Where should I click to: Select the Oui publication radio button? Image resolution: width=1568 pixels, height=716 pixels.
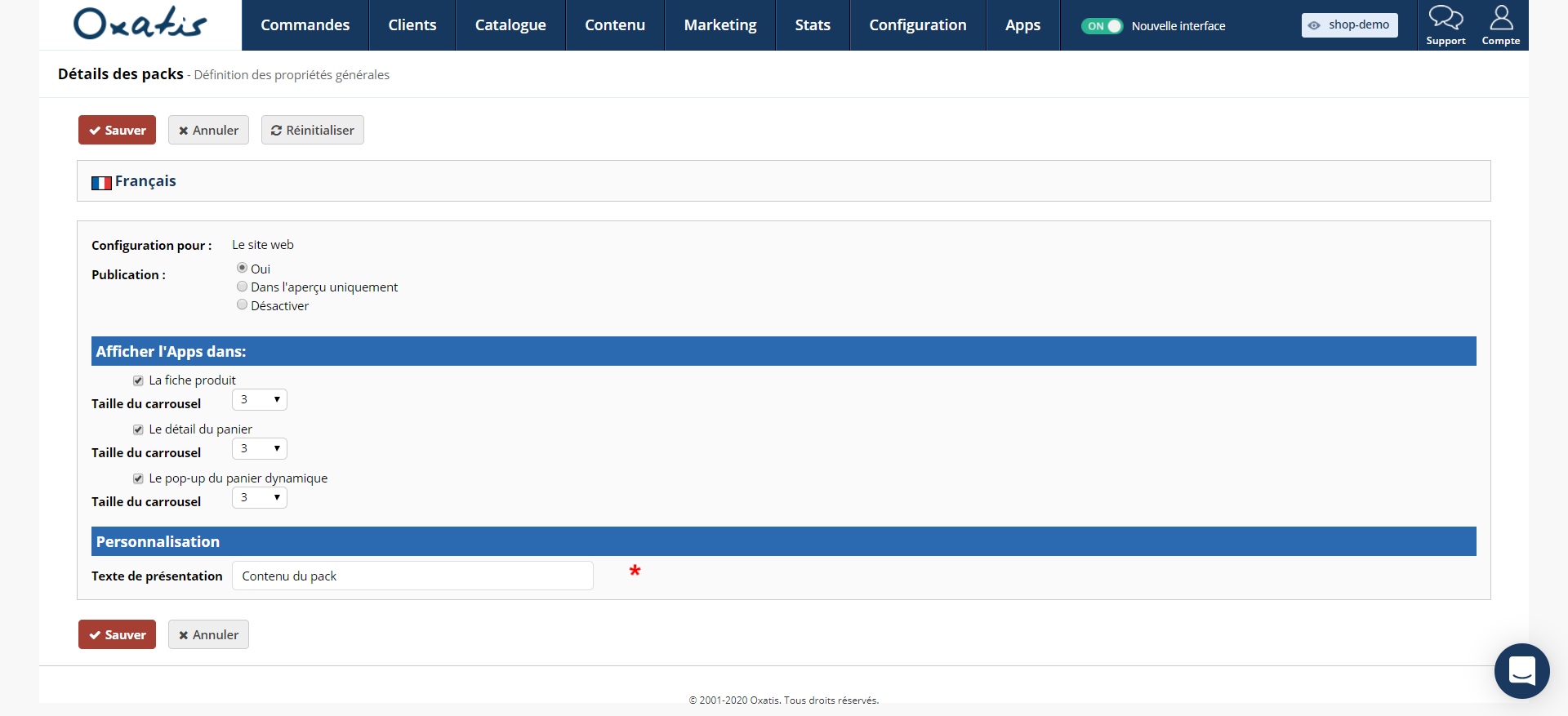click(242, 268)
